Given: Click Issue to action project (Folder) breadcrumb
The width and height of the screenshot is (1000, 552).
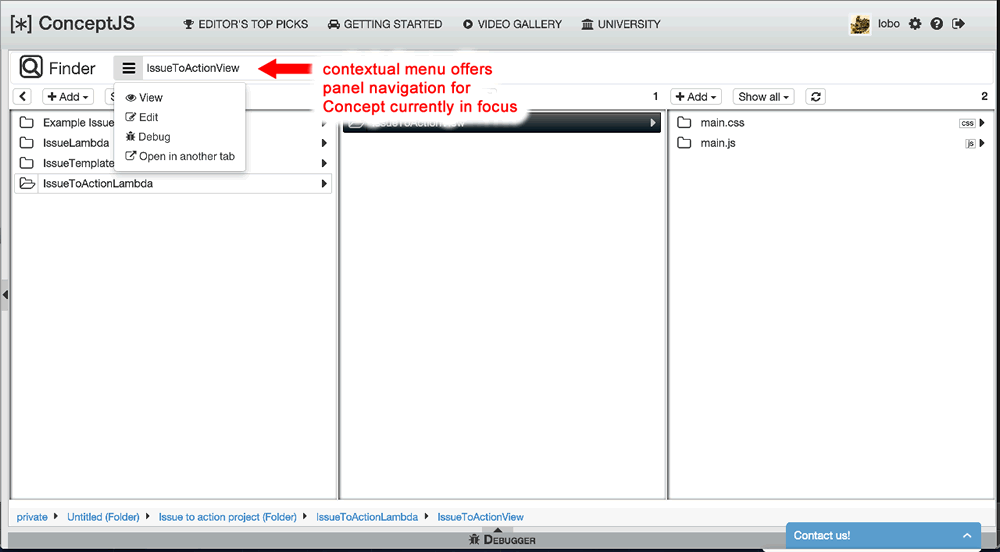Looking at the screenshot, I should coord(228,517).
